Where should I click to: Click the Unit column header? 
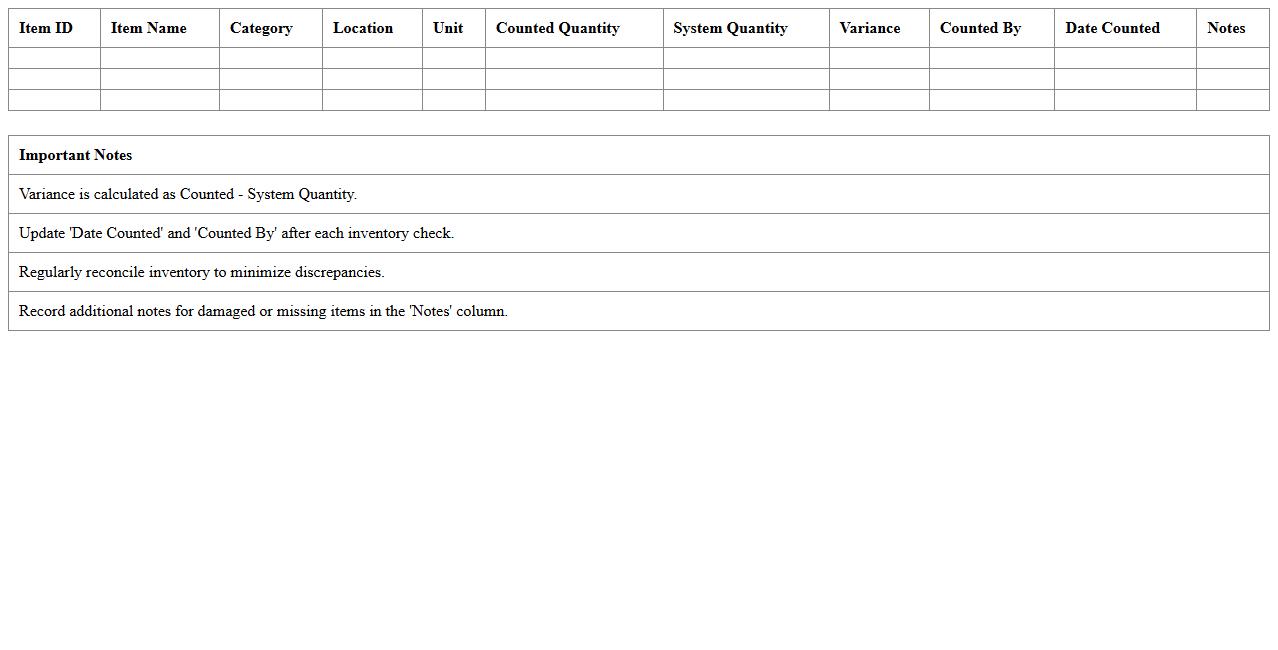tap(448, 28)
